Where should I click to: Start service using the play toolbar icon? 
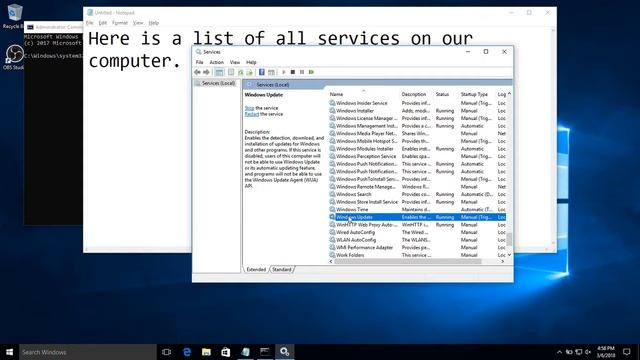[284, 72]
